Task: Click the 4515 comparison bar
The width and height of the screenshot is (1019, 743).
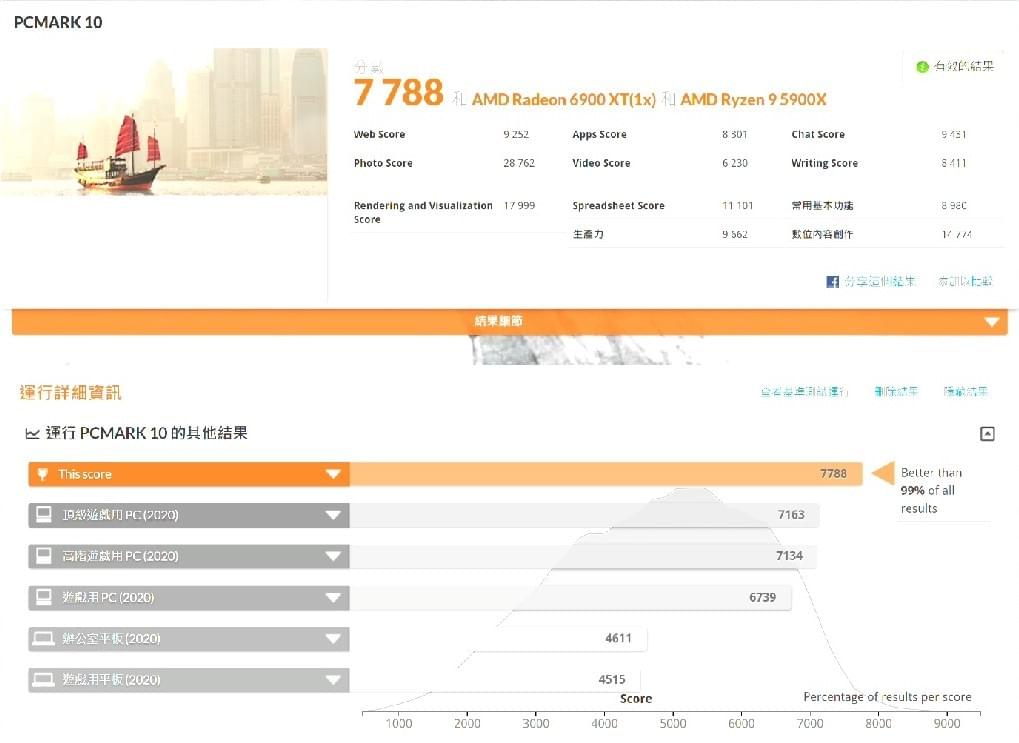Action: 495,679
